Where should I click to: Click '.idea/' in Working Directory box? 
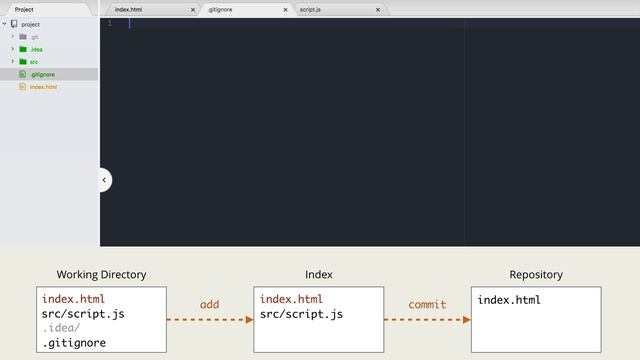point(61,328)
